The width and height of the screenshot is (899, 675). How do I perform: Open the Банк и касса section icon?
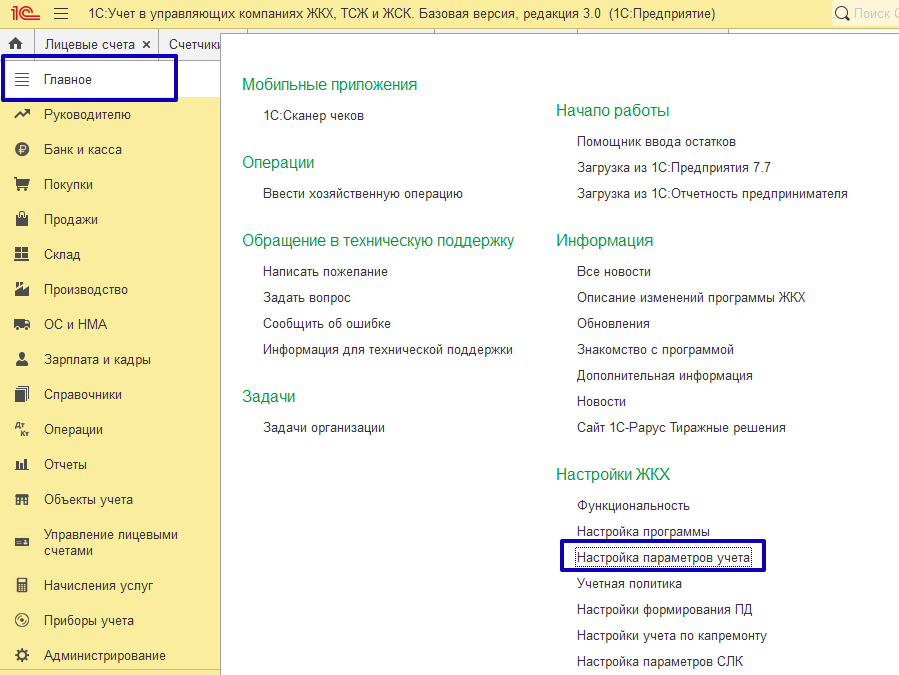coord(22,150)
